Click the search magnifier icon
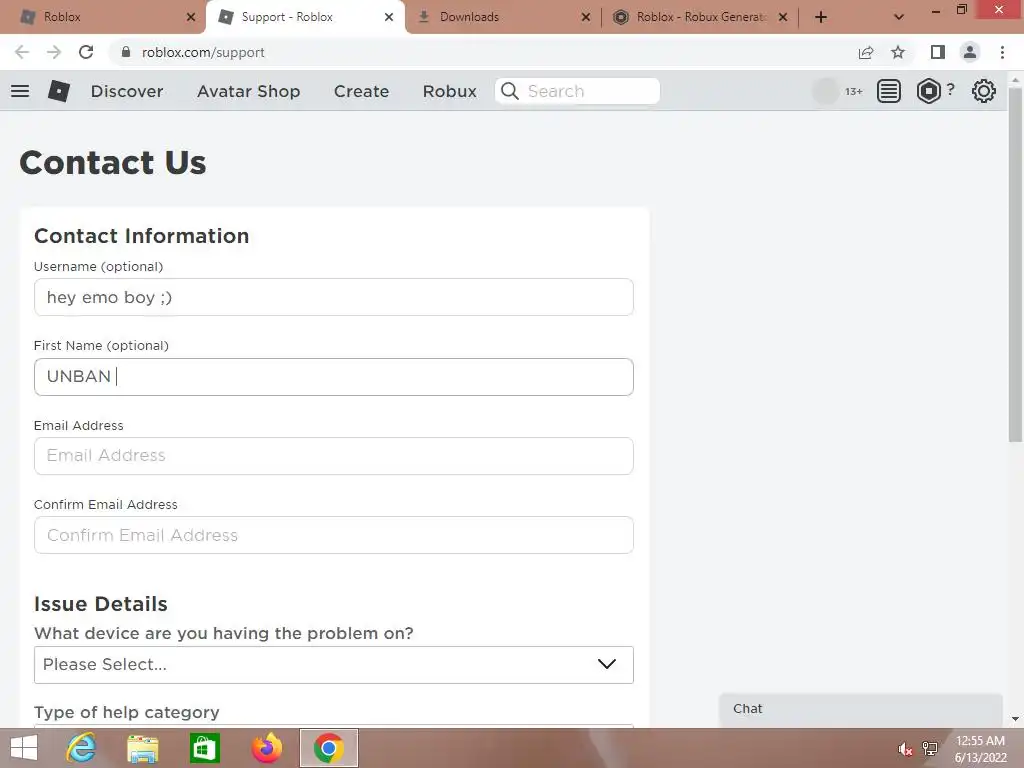1024x768 pixels. tap(510, 91)
